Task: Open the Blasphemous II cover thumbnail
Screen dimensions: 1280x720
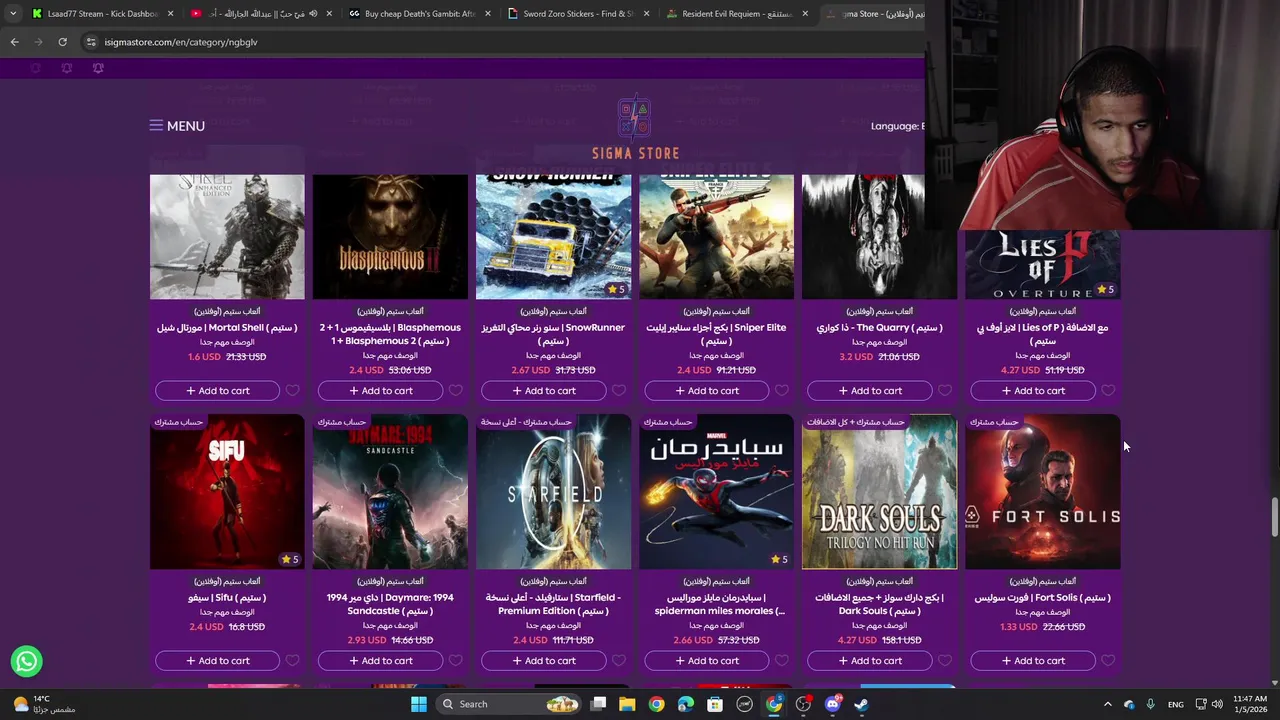Action: point(390,237)
